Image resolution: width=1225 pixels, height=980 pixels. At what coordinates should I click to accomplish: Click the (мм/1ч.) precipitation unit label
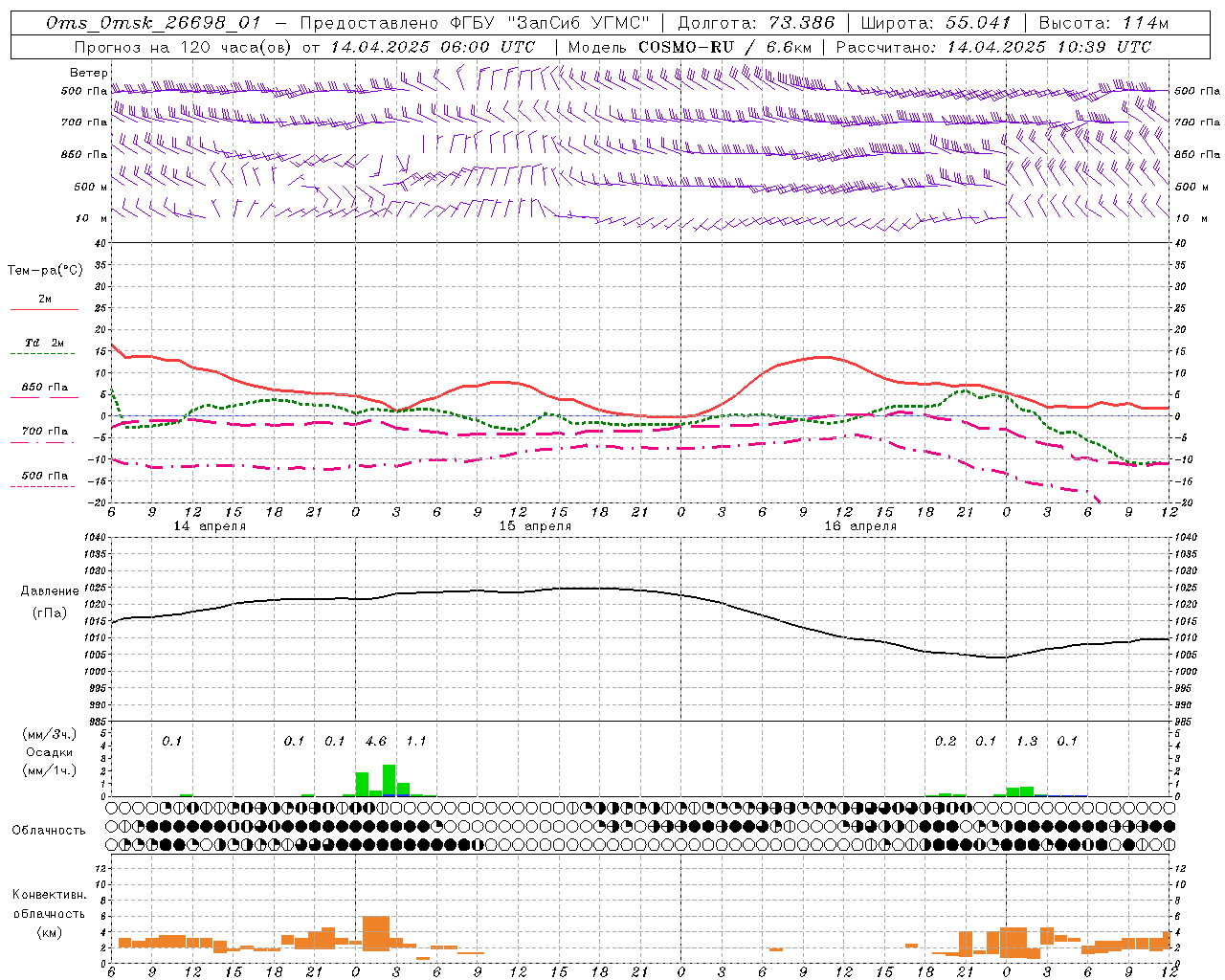pyautogui.click(x=50, y=770)
